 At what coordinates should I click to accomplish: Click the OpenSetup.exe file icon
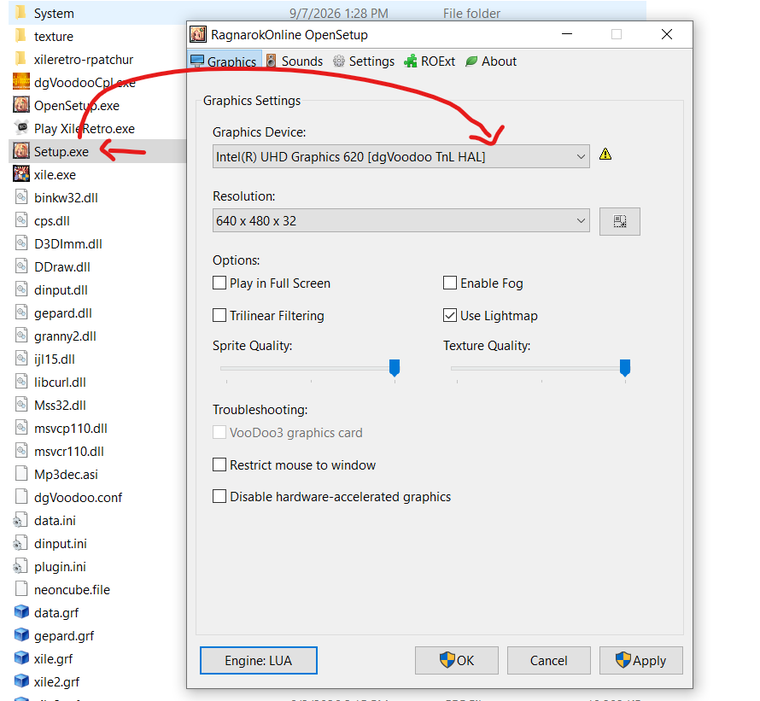point(21,105)
